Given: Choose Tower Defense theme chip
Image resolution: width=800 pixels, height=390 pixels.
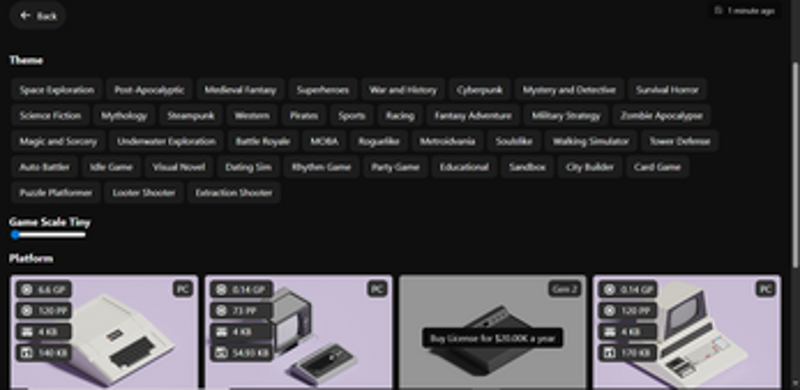Looking at the screenshot, I should [x=680, y=141].
